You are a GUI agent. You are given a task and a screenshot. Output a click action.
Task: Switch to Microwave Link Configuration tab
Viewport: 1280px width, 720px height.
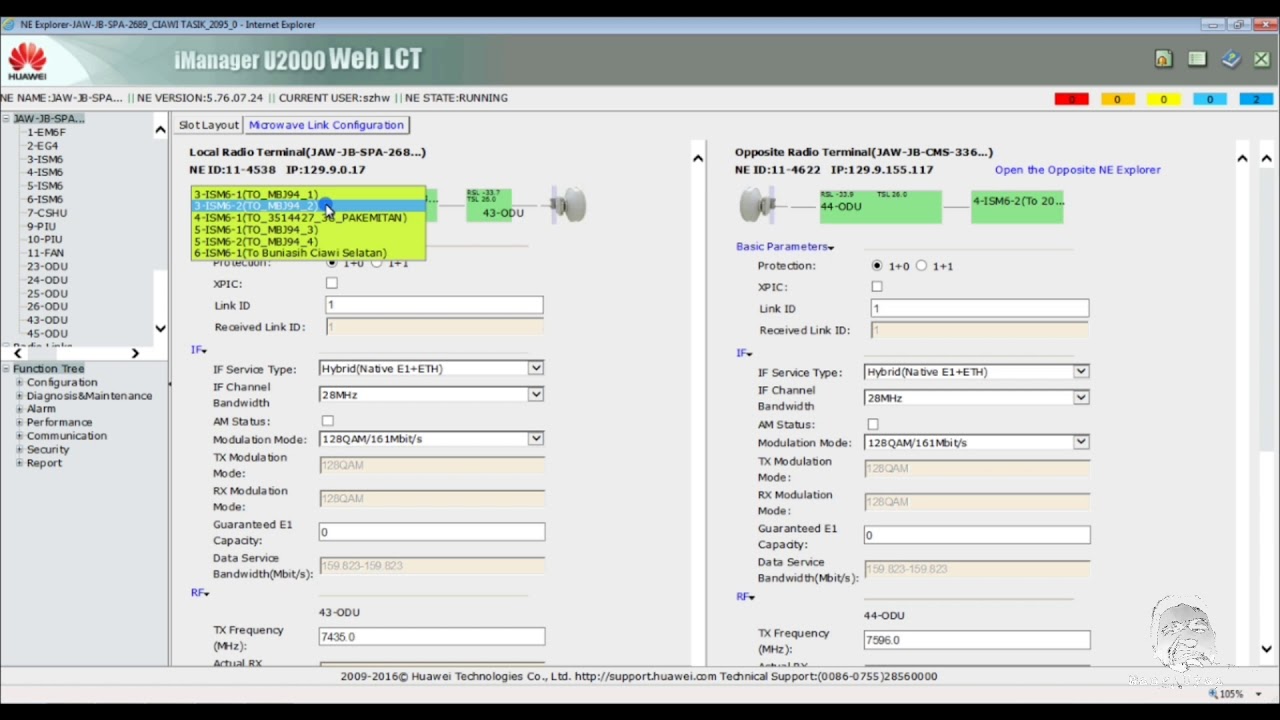pos(326,125)
